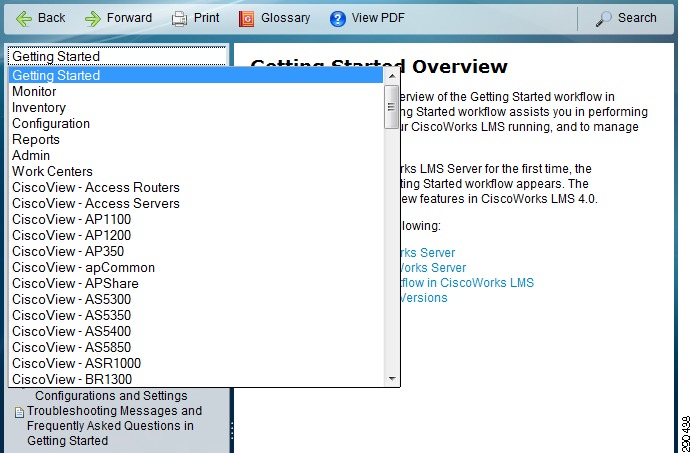Choose CiscoView - APShare option

pos(196,283)
